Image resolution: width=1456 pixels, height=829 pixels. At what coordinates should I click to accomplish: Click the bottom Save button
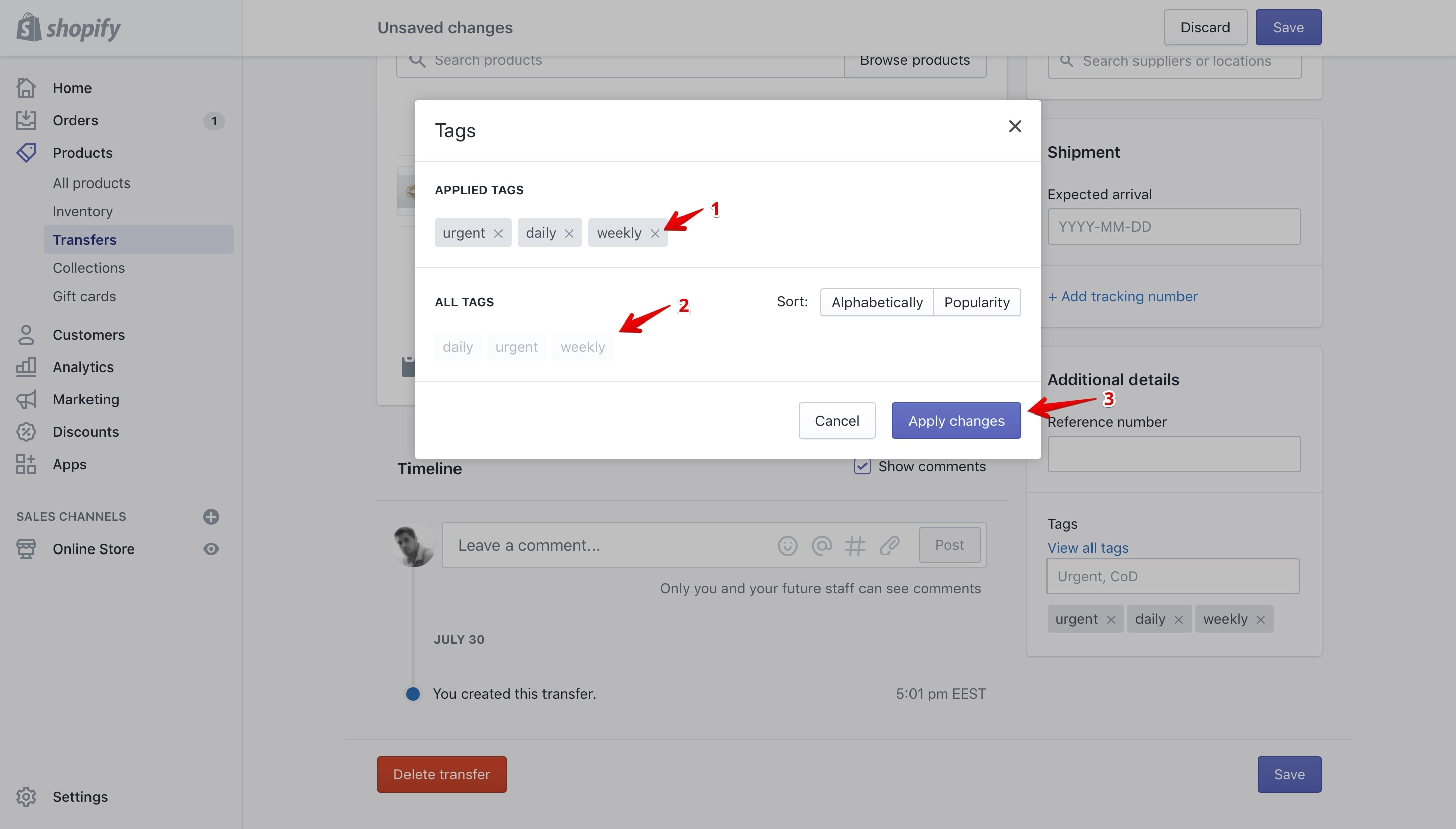[x=1290, y=774]
